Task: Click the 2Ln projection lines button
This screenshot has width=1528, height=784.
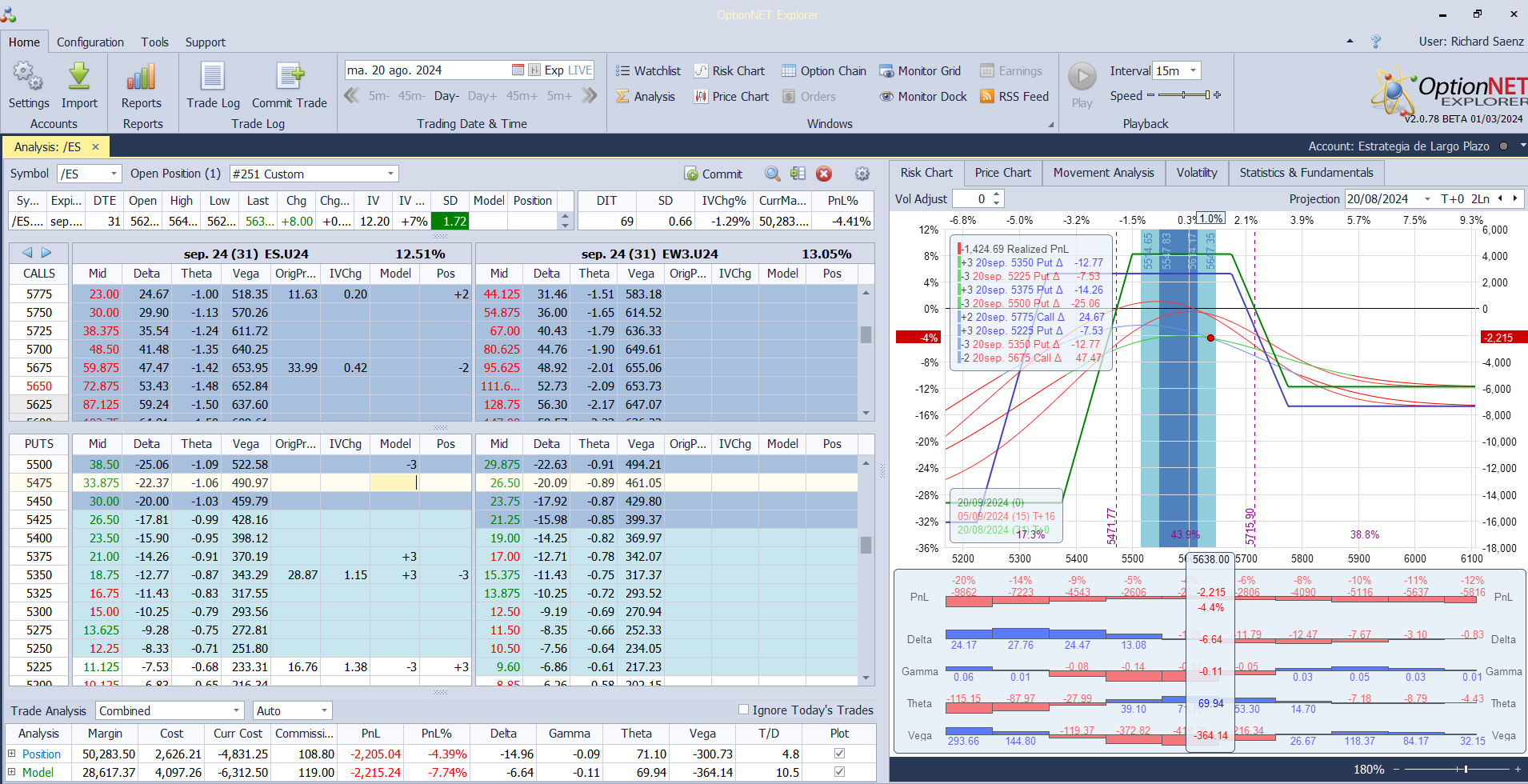Action: pyautogui.click(x=1481, y=198)
